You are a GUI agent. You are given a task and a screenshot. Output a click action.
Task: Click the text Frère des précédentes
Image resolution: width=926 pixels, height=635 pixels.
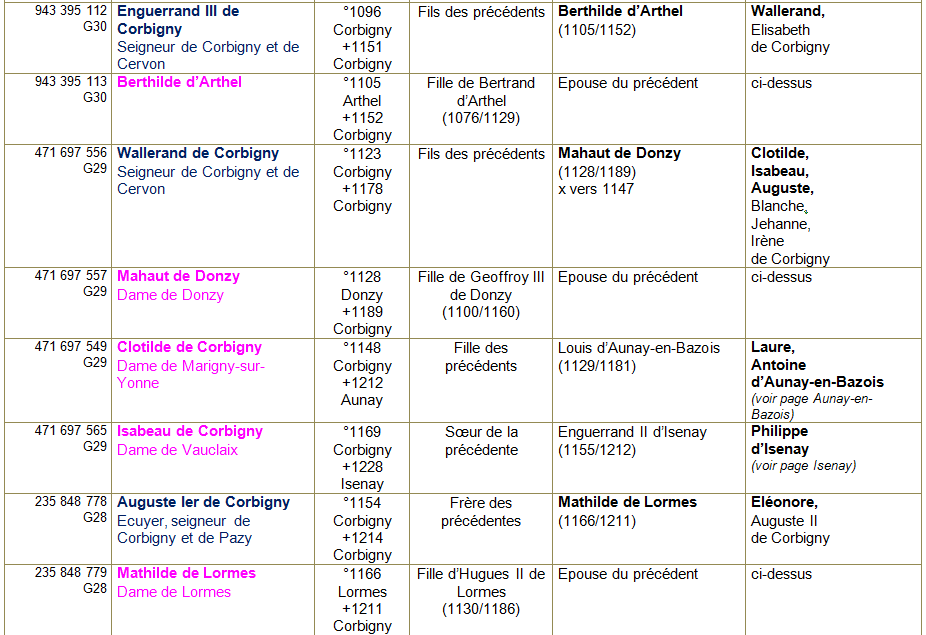coord(481,512)
